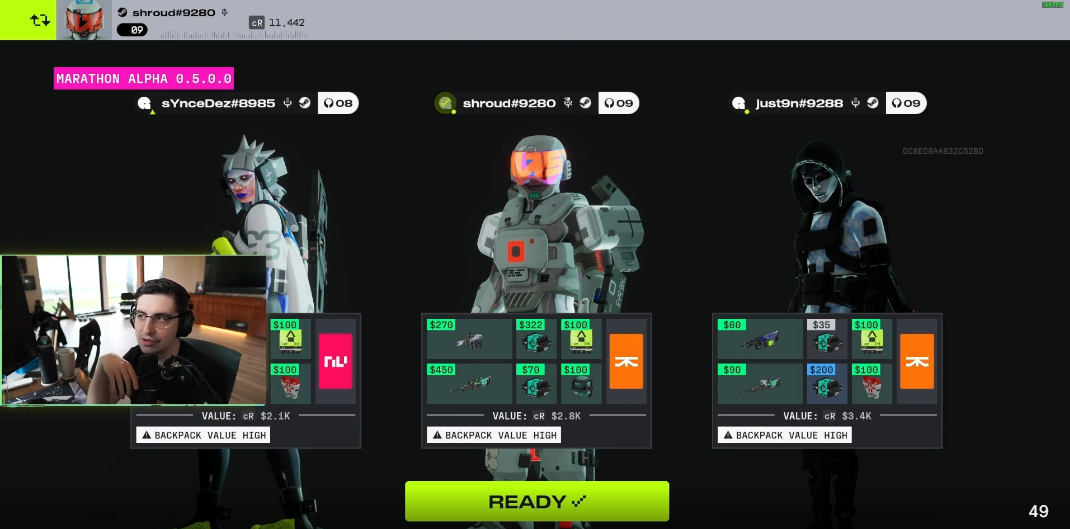Click the shroud#9280 name in top bar
The height and width of the screenshot is (529, 1070).
[174, 12]
